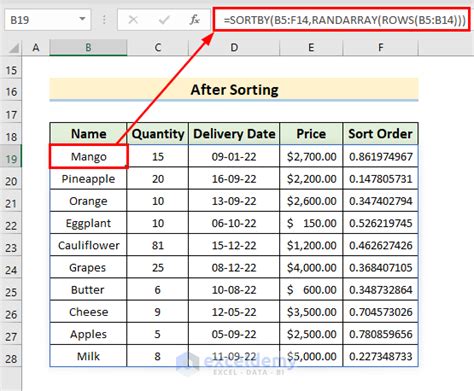474x391 pixels.
Task: Select the Orange cell
Action: click(x=88, y=201)
